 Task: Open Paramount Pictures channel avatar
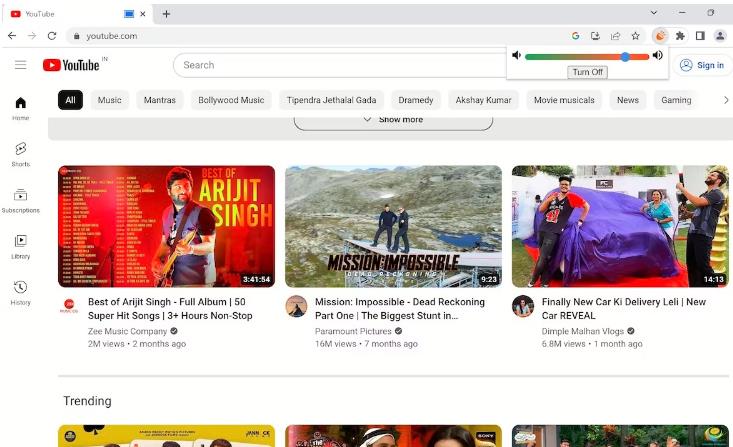(296, 306)
